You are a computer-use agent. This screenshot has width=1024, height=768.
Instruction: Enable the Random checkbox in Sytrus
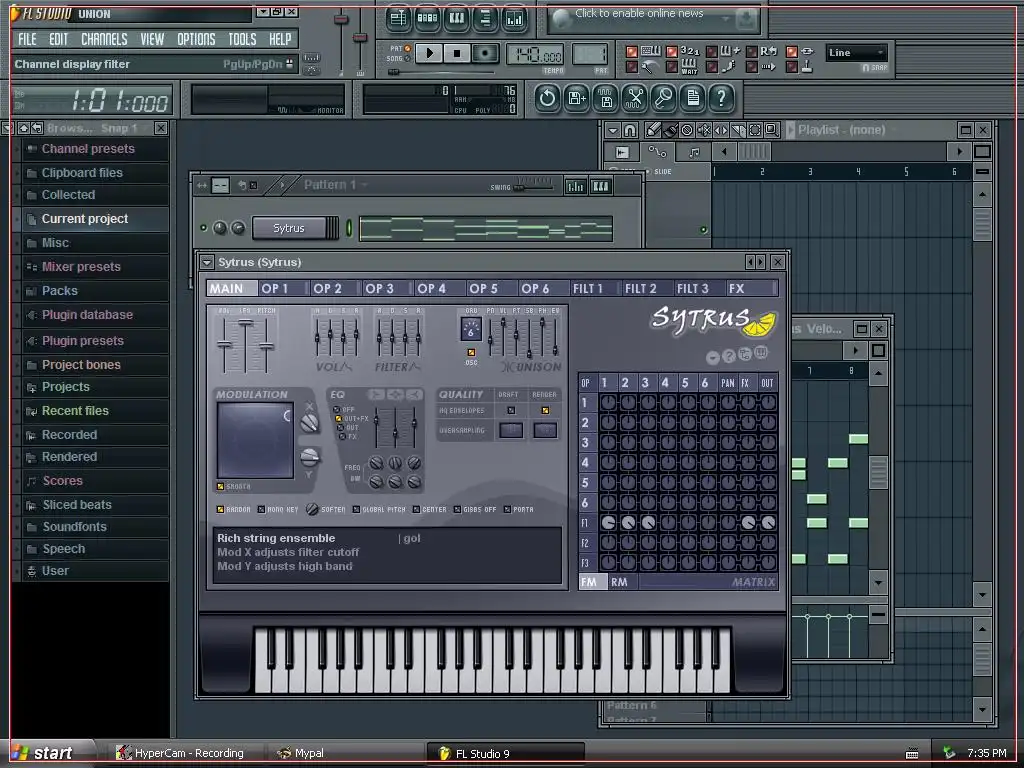[221, 509]
